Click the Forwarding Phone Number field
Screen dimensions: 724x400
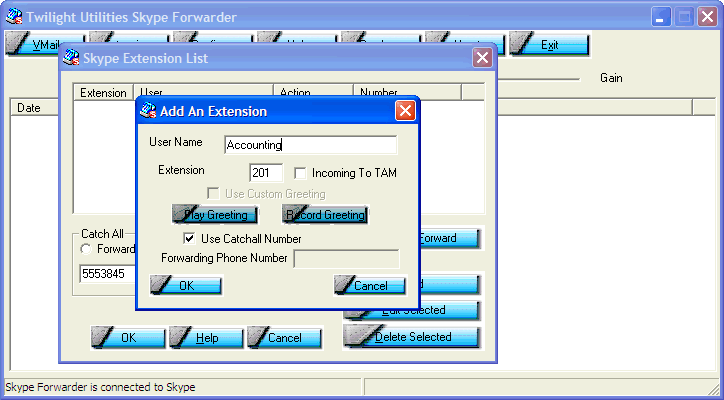(346, 259)
